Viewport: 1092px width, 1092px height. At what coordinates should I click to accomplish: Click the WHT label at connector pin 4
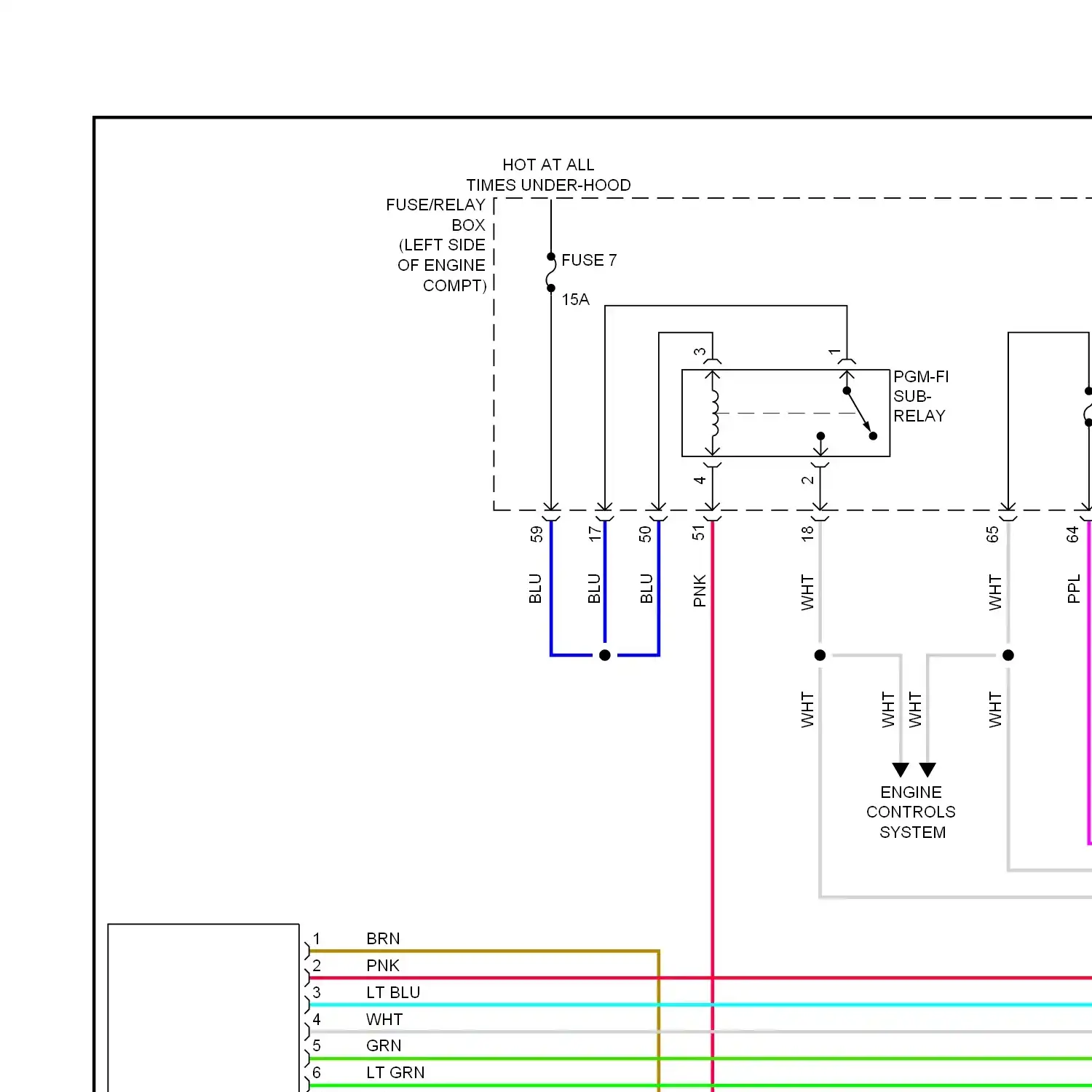coord(384,1019)
